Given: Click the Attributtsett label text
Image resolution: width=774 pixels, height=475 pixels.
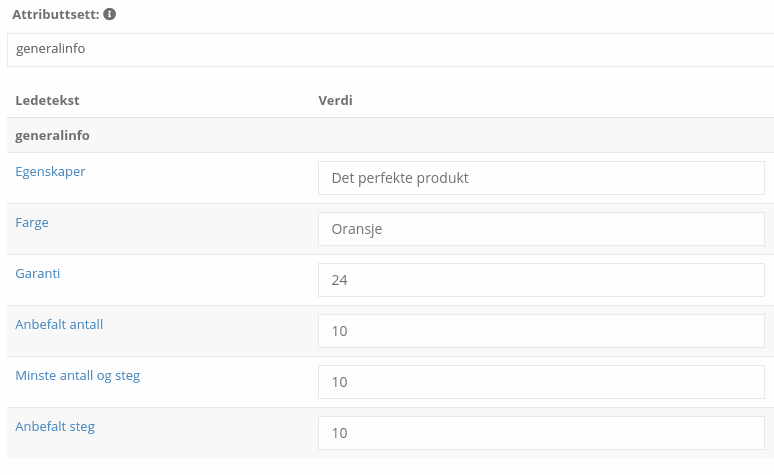Looking at the screenshot, I should 56,14.
